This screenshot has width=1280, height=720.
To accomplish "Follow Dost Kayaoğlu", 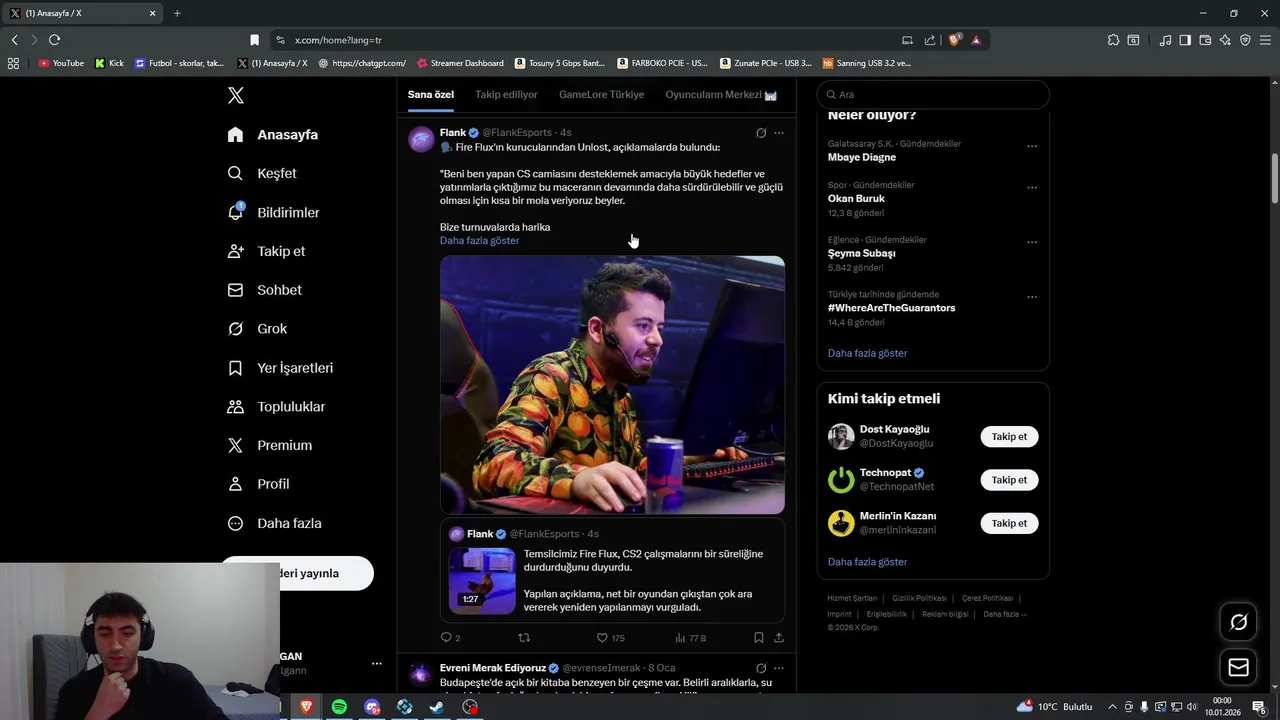I will pos(1009,437).
